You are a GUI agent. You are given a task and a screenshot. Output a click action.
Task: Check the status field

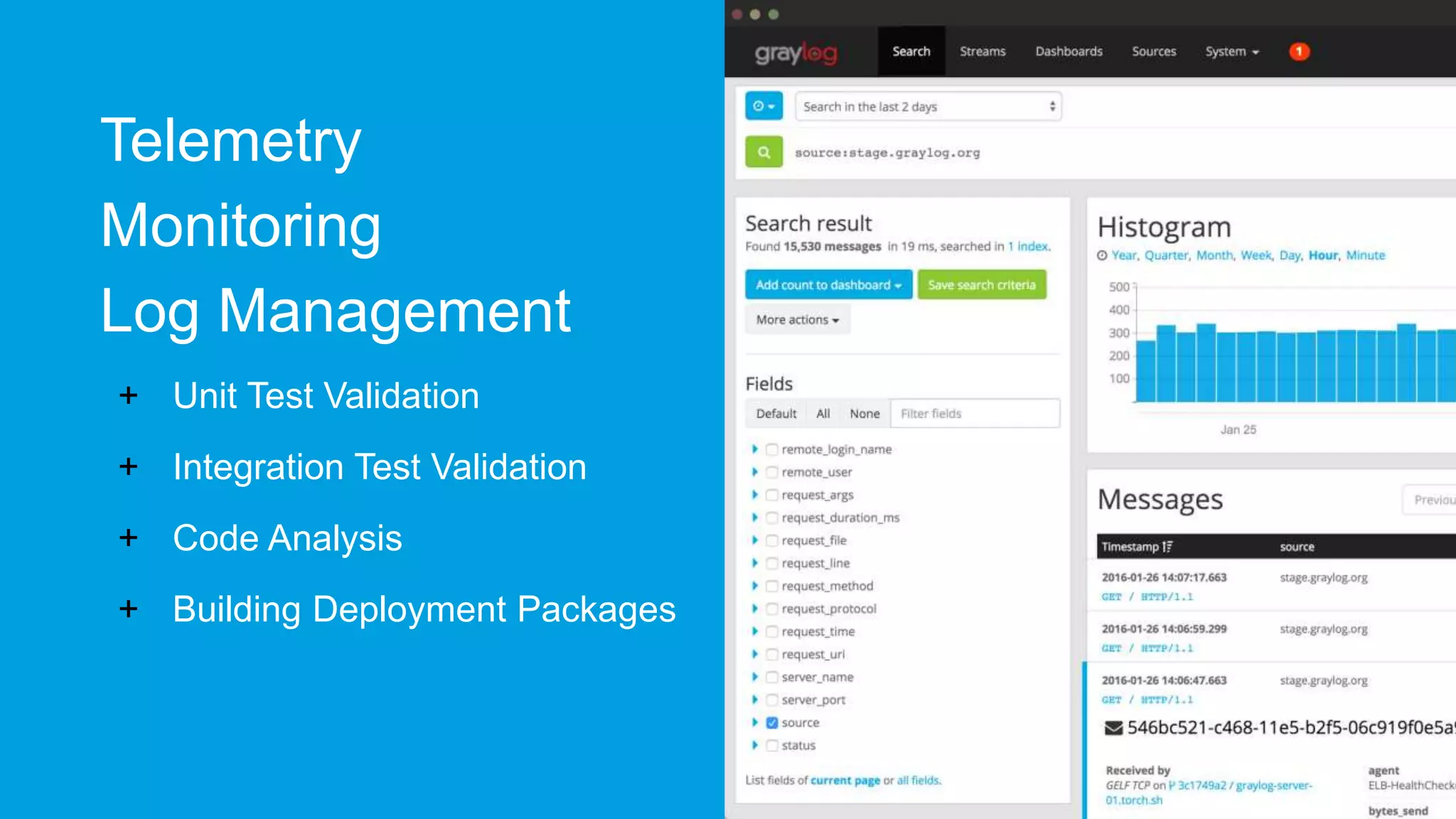(x=771, y=745)
